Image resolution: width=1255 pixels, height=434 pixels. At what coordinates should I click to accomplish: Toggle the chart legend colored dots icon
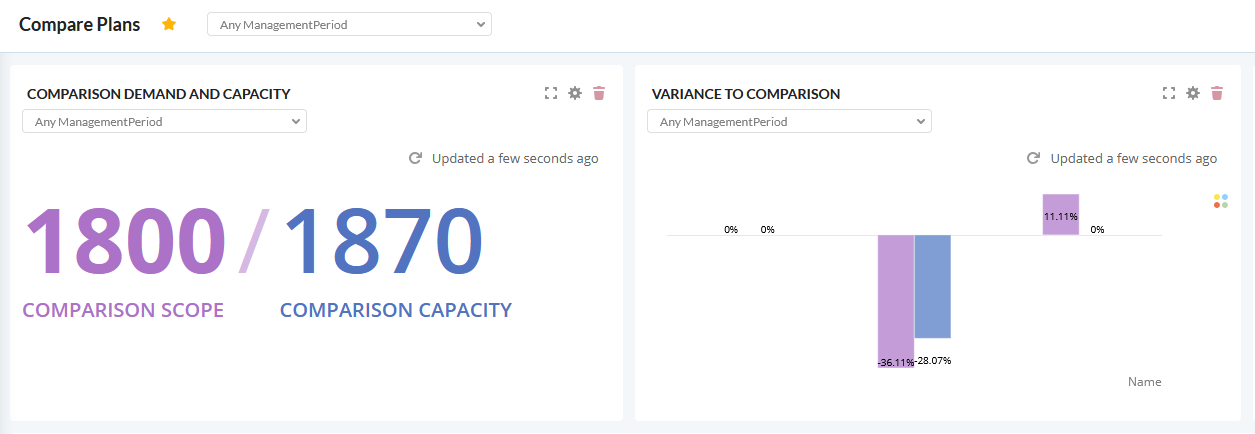[1220, 201]
